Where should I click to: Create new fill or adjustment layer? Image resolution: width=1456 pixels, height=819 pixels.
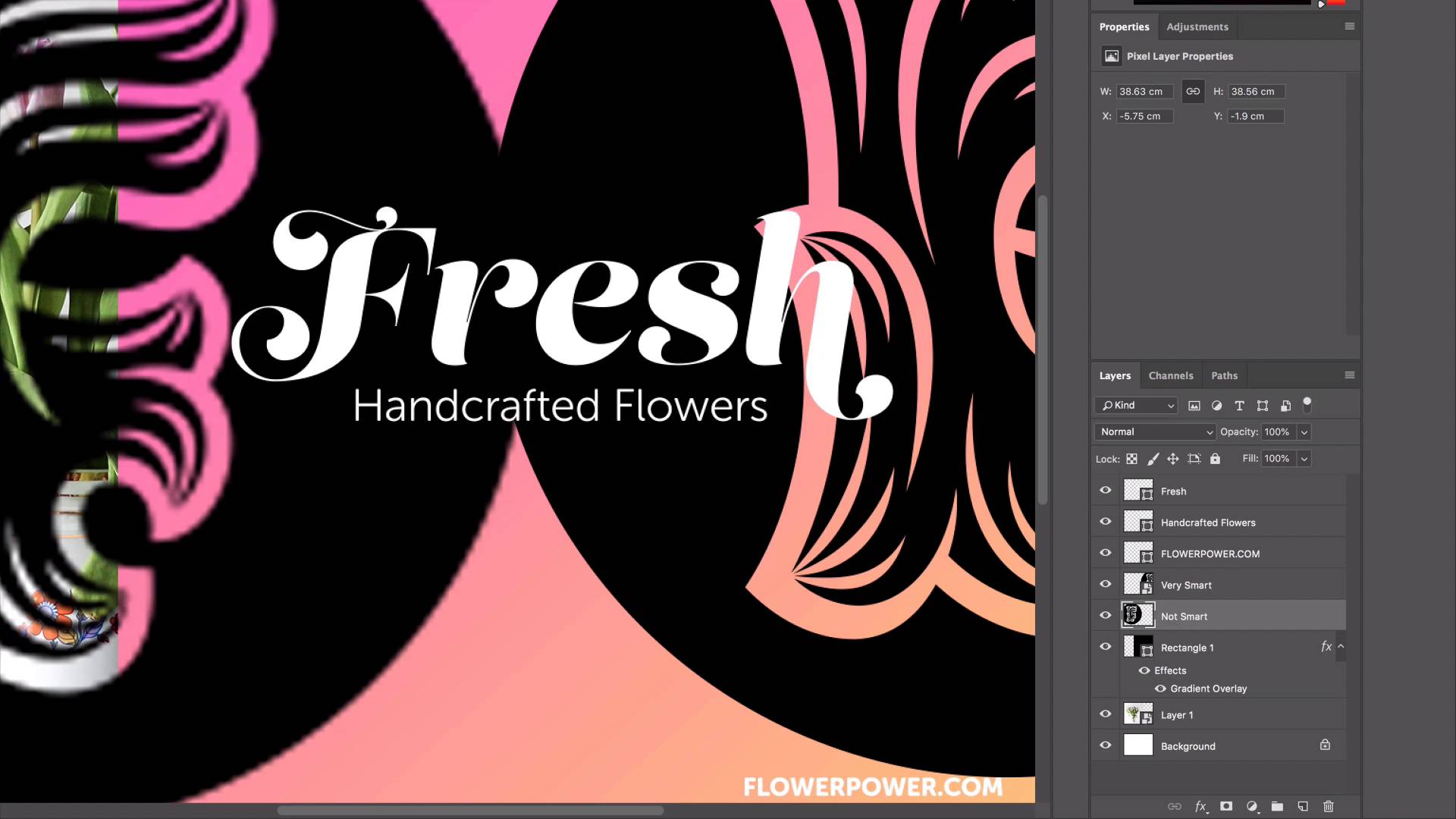(x=1252, y=806)
